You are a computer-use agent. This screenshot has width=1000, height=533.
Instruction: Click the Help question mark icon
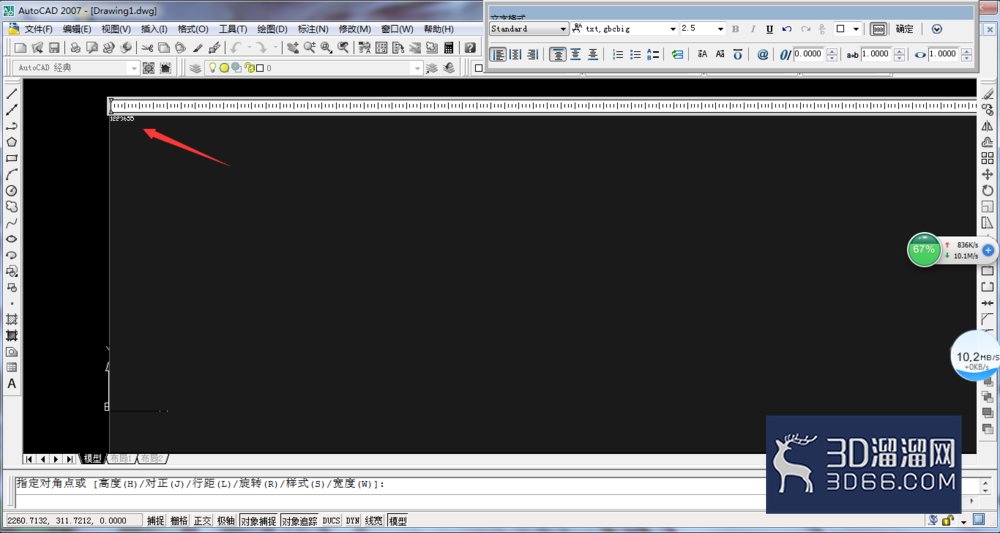470,48
